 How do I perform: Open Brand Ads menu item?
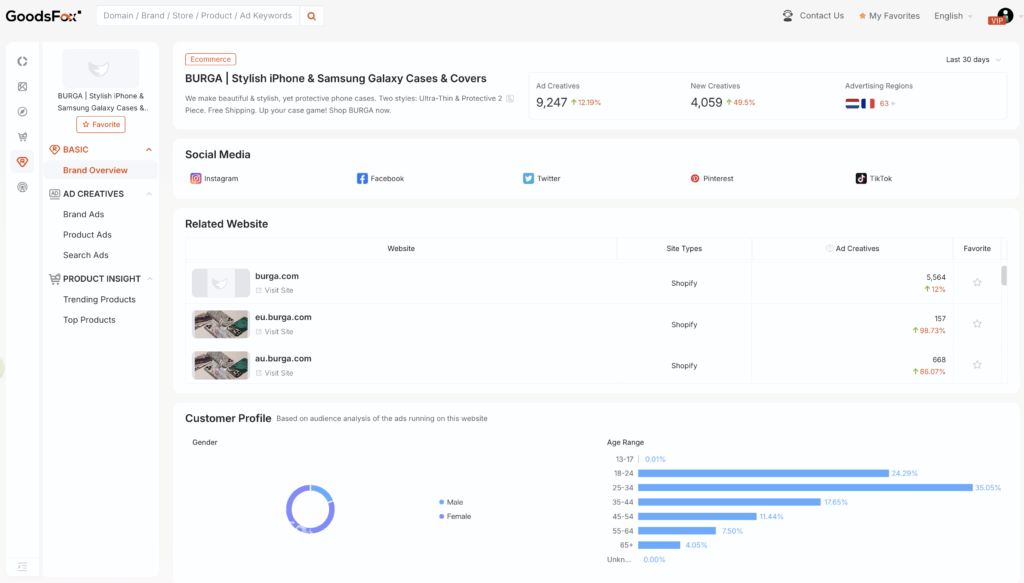point(84,214)
